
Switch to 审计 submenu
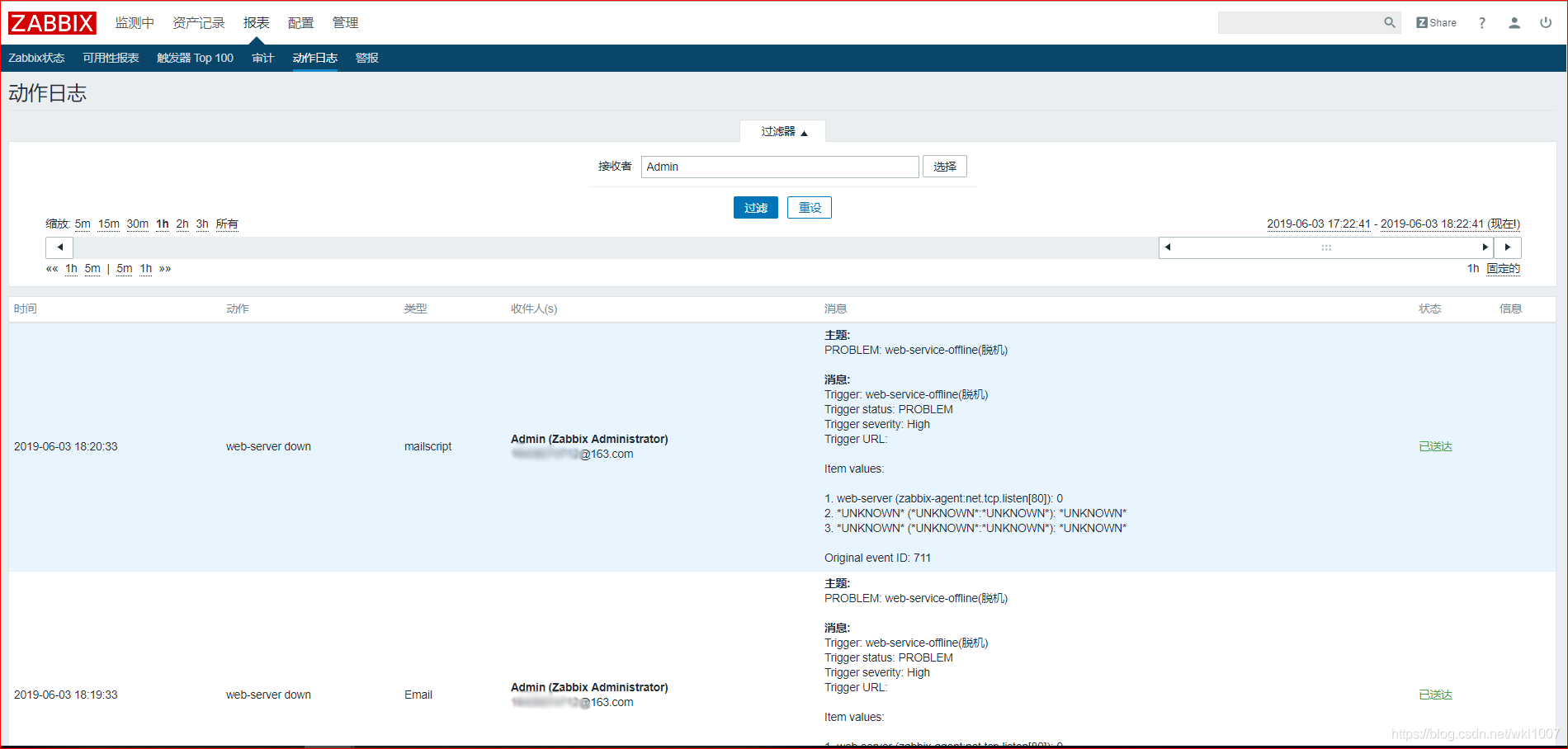click(262, 58)
